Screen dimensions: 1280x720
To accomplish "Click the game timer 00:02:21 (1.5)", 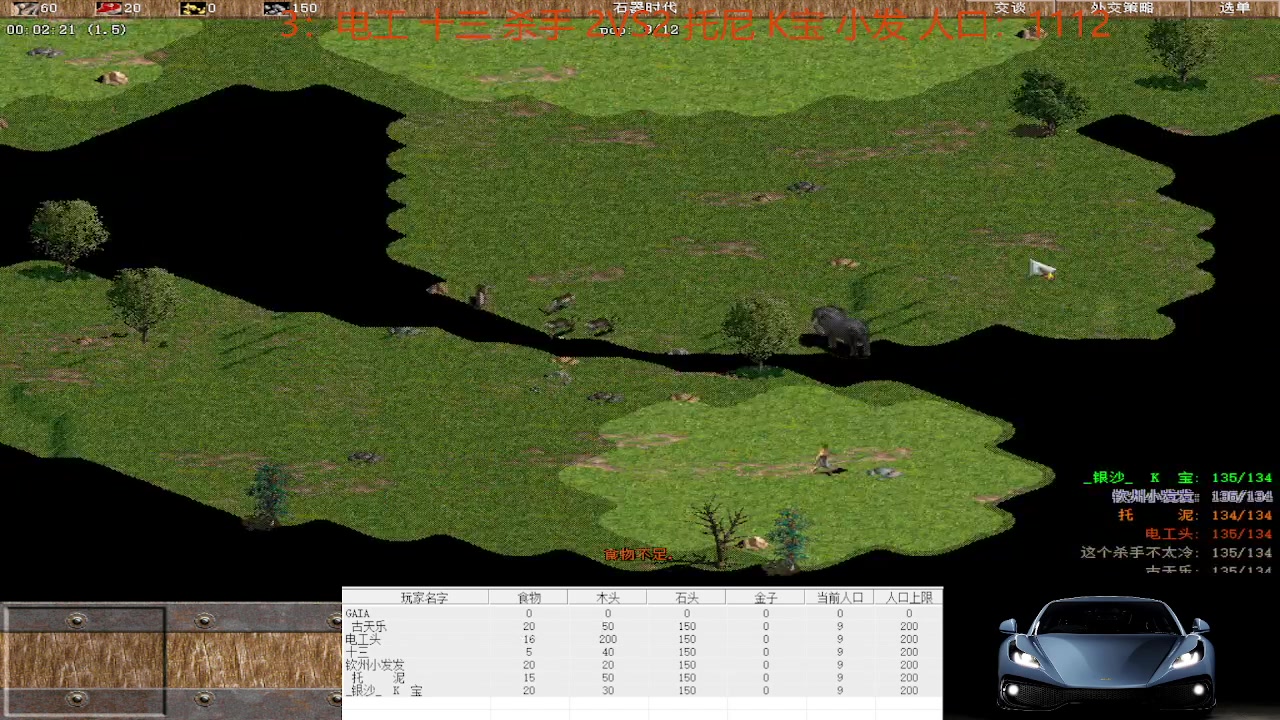I will [66, 30].
